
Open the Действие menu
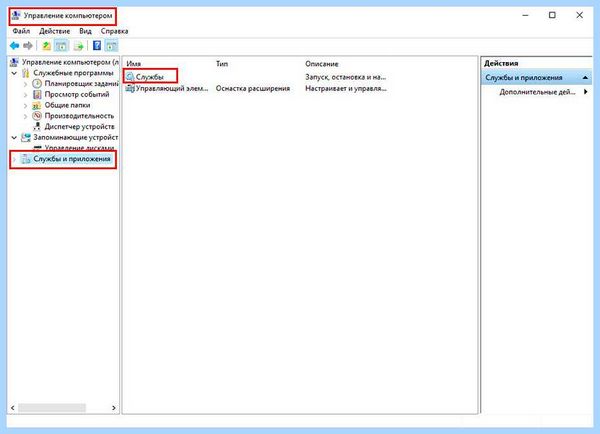(54, 31)
